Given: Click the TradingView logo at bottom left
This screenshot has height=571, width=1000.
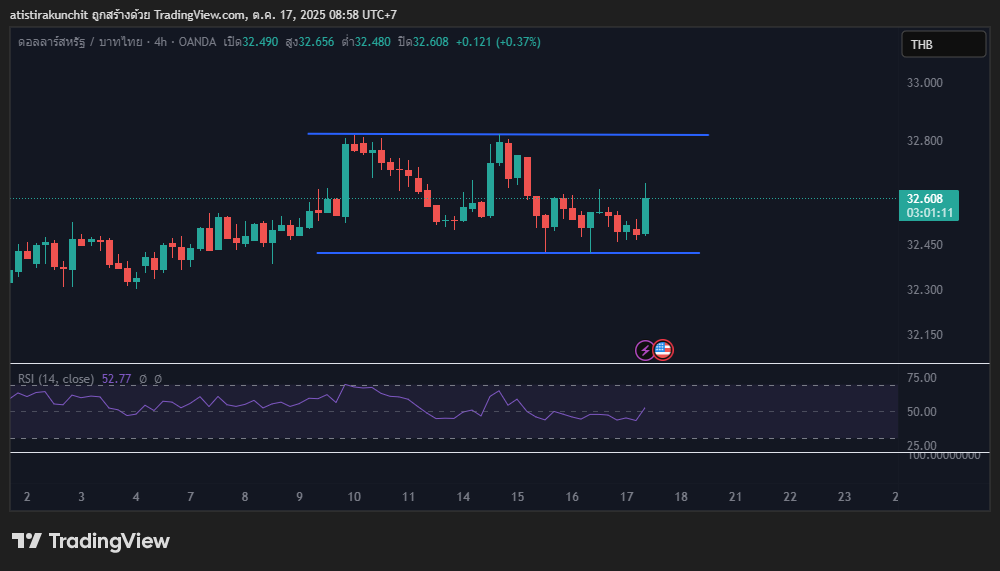Looking at the screenshot, I should tap(91, 541).
